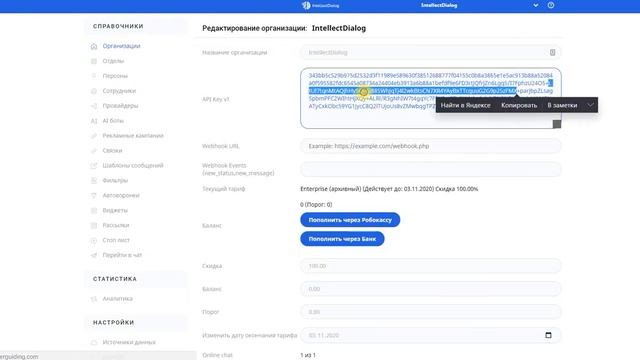This screenshot has height=360, width=640.
Task: Open the Аналитика statistics icon
Action: [x=94, y=299]
